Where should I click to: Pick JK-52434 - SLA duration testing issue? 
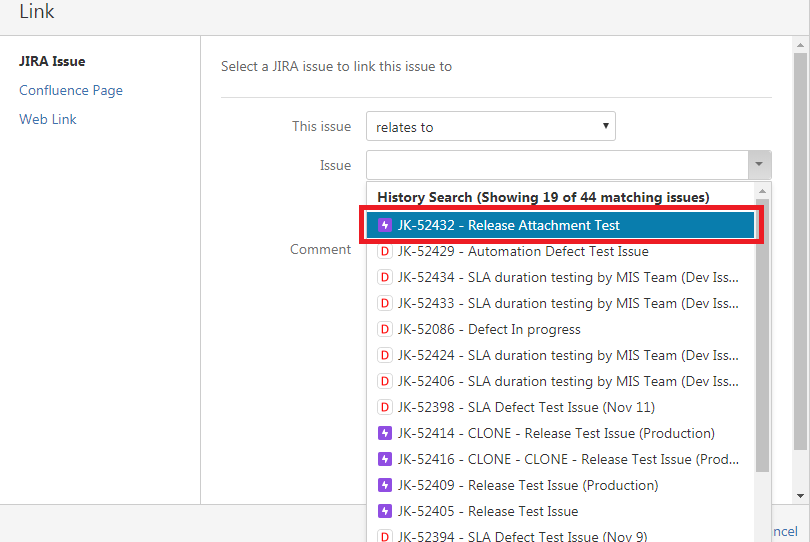560,277
